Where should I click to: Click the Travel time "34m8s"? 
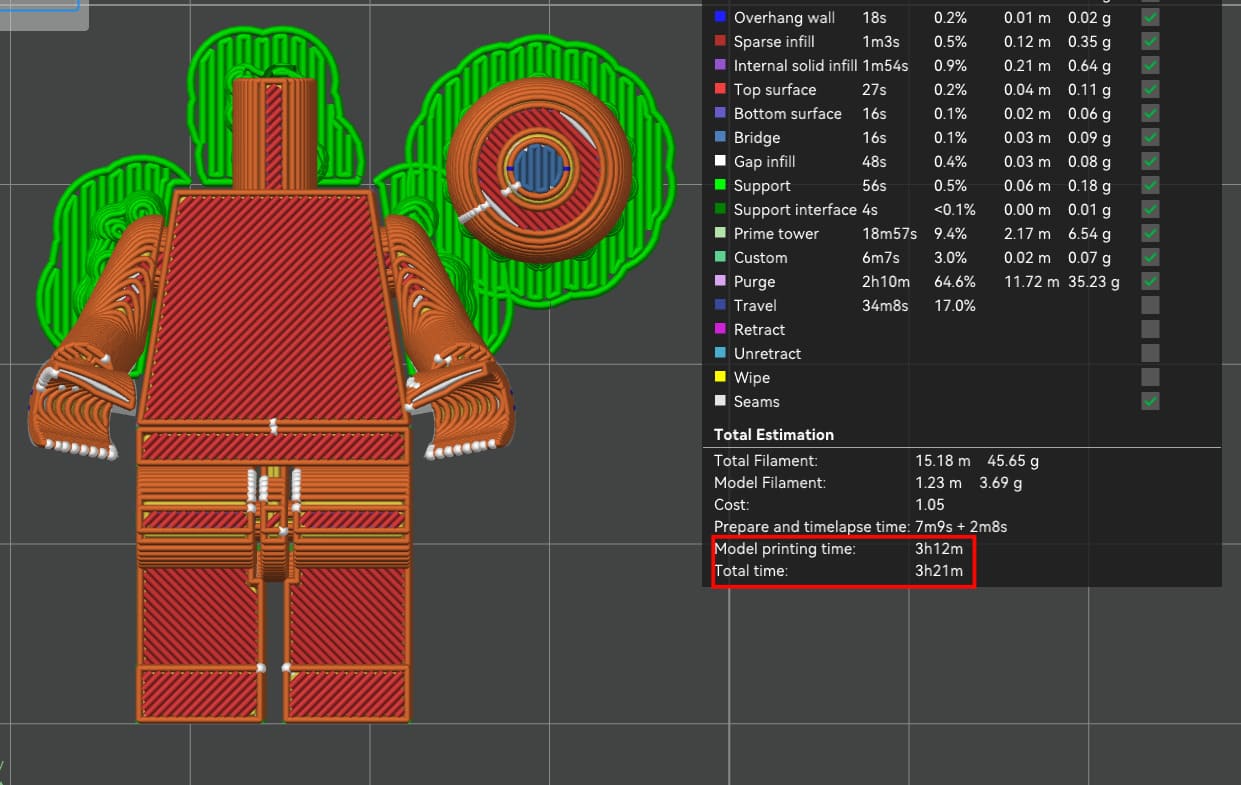[885, 305]
